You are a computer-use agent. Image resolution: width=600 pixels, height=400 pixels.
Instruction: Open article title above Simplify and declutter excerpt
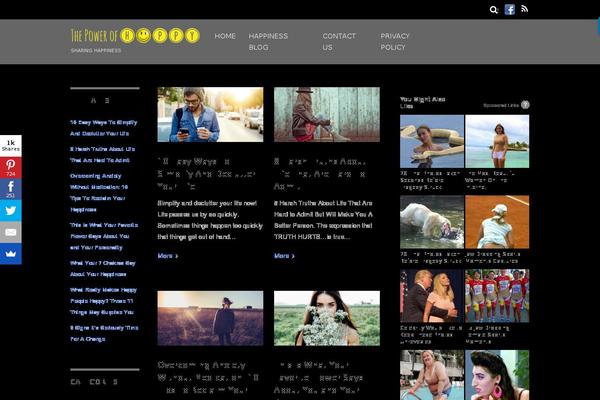coord(207,174)
